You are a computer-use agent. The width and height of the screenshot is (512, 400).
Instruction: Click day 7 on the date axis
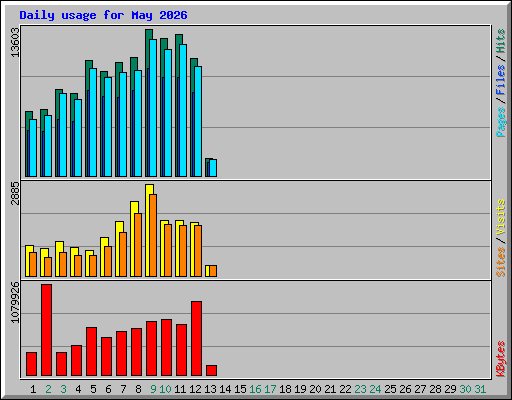click(x=123, y=389)
